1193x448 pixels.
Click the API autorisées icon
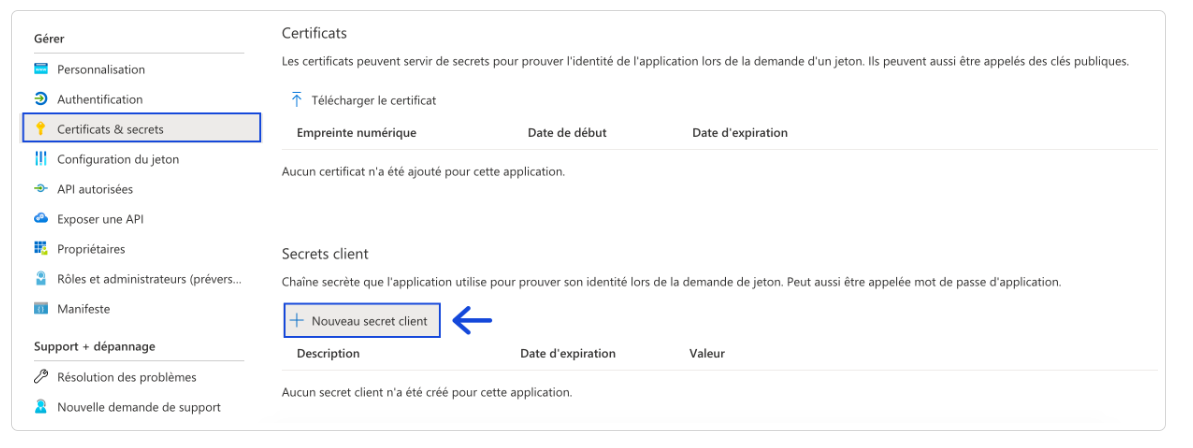click(41, 189)
